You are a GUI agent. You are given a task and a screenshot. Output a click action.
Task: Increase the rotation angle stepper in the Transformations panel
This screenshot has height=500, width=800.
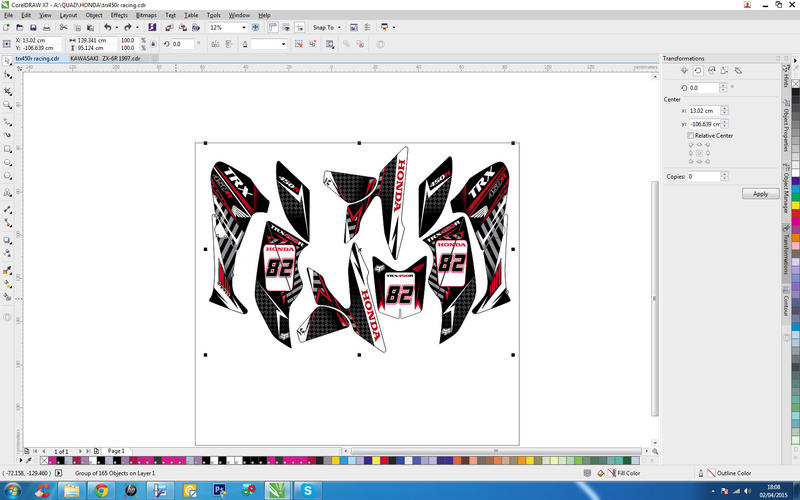pos(723,85)
